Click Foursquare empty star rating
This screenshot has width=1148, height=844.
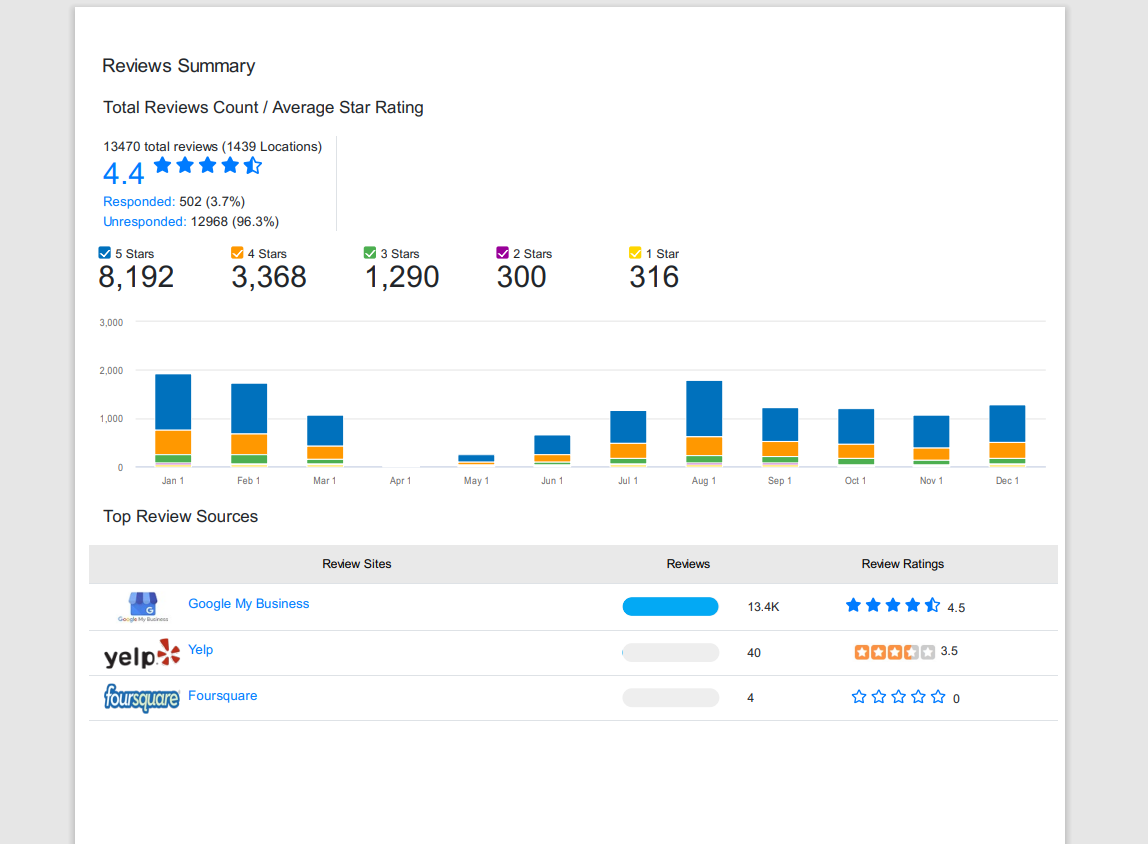click(898, 697)
